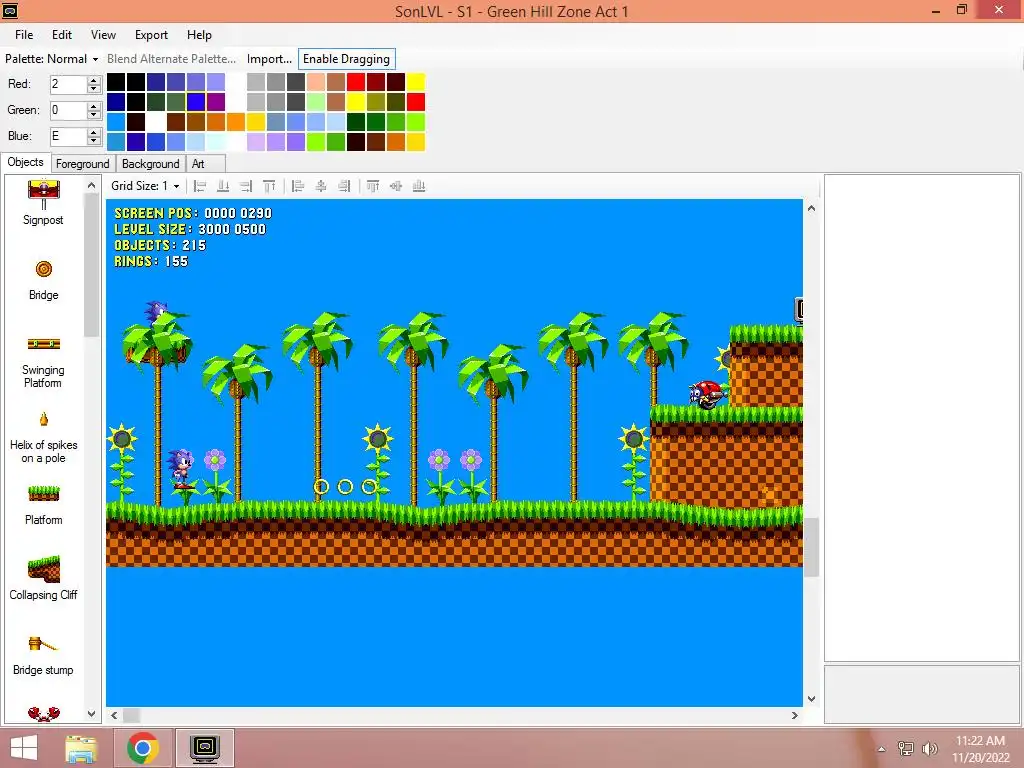Click the object list scroll down arrow
Screen dimensions: 1024x768
point(91,714)
